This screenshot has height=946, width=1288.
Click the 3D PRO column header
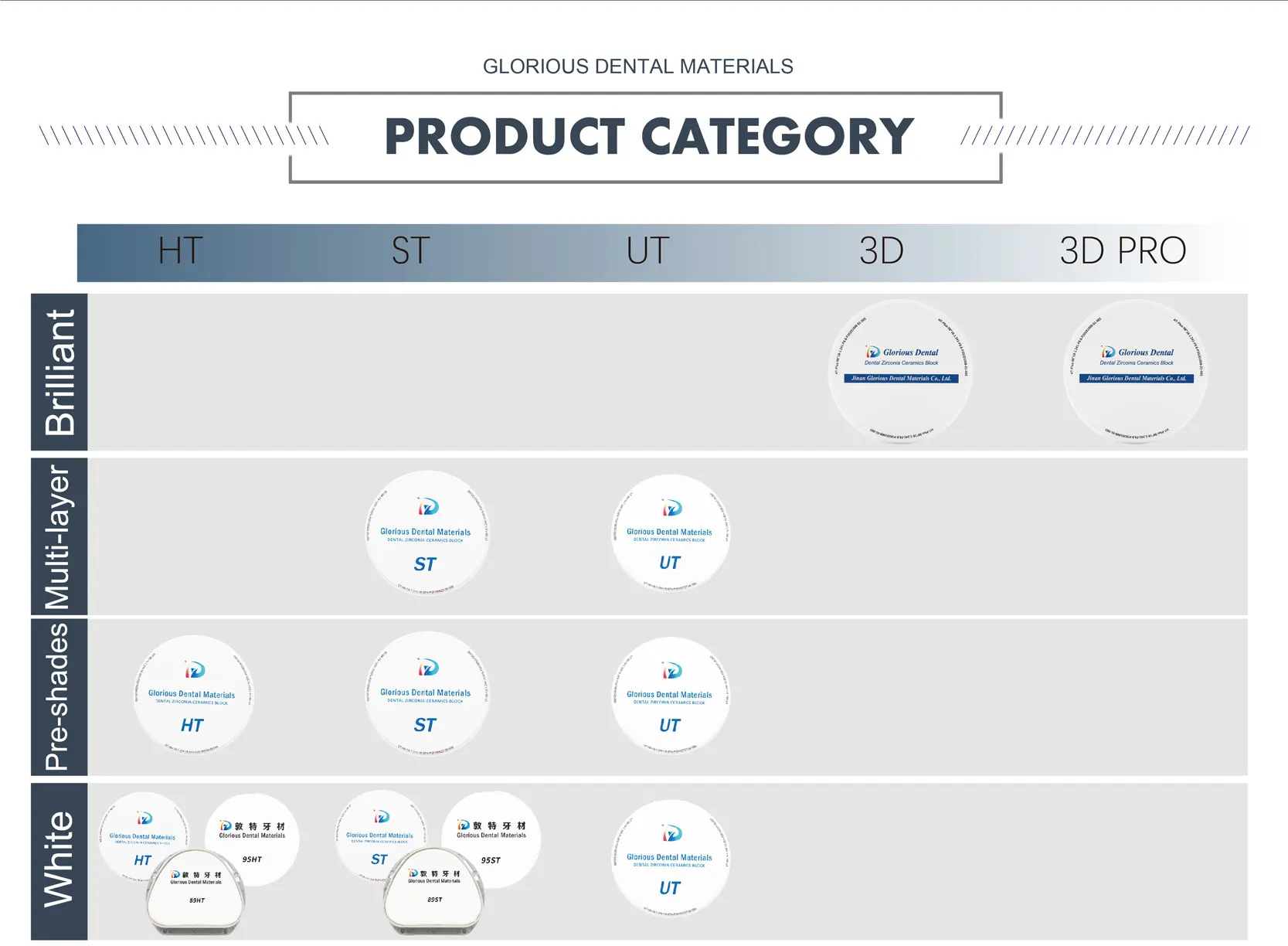(1123, 251)
